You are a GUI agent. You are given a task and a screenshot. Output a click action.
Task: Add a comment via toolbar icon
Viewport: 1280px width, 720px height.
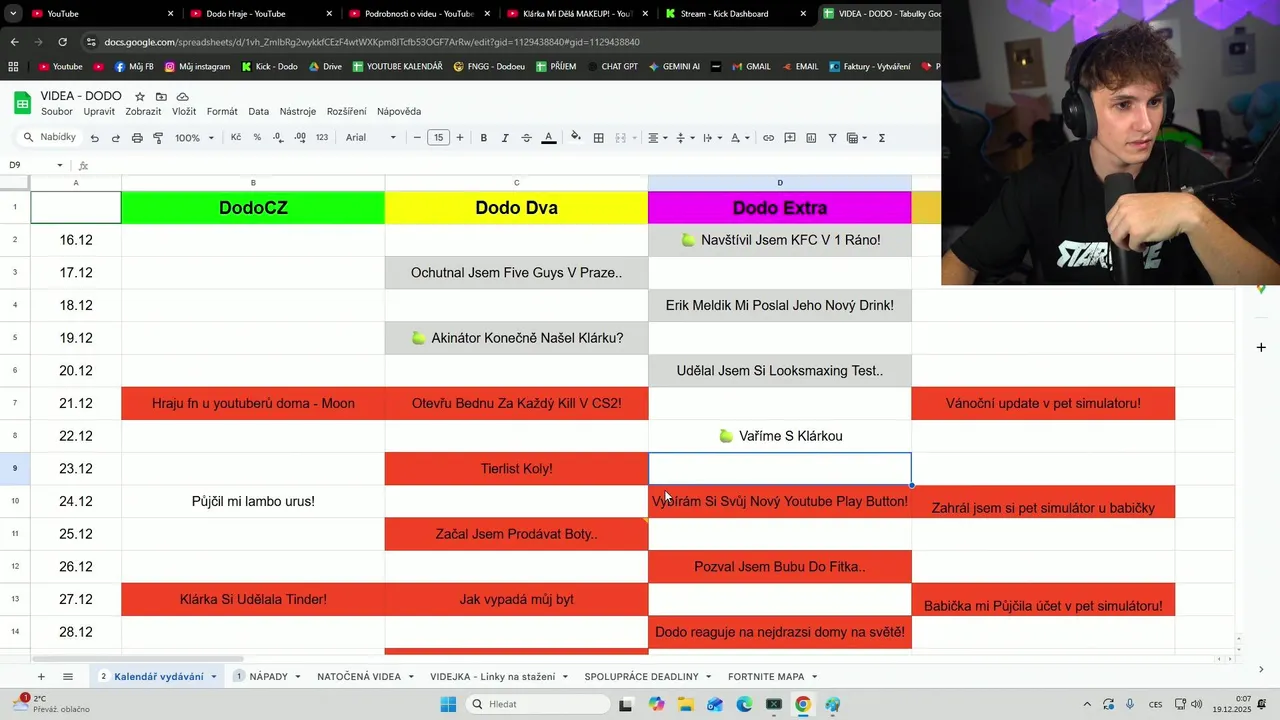[x=790, y=138]
